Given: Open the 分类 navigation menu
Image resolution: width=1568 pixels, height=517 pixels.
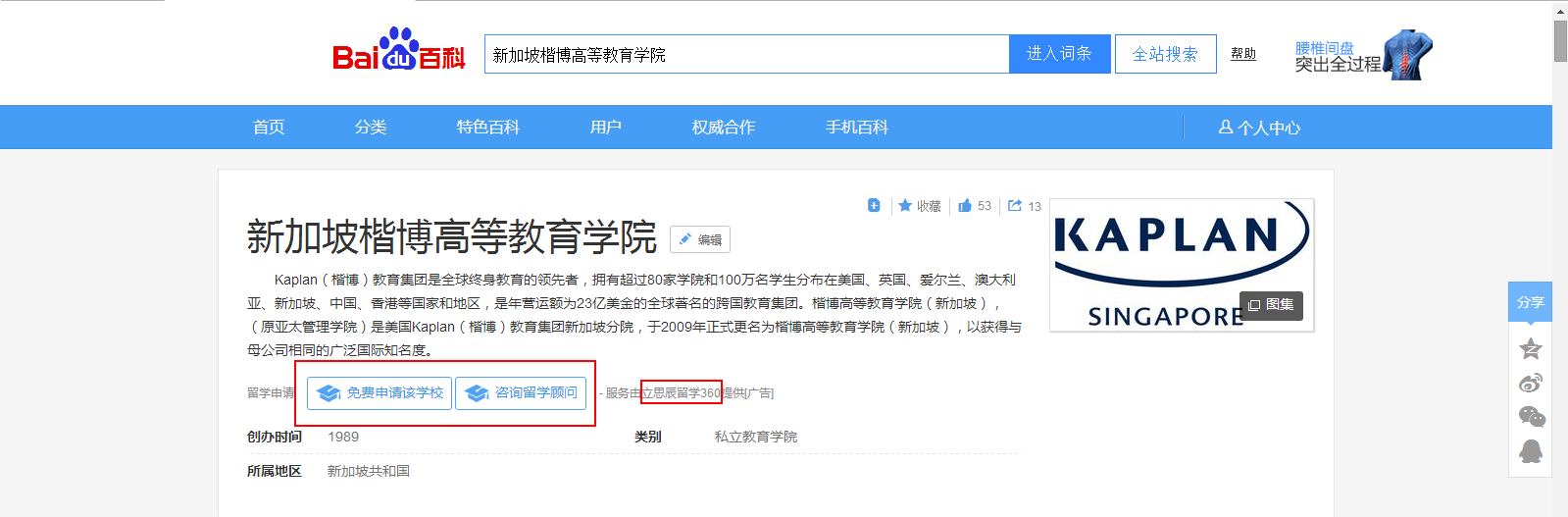Looking at the screenshot, I should [x=371, y=128].
